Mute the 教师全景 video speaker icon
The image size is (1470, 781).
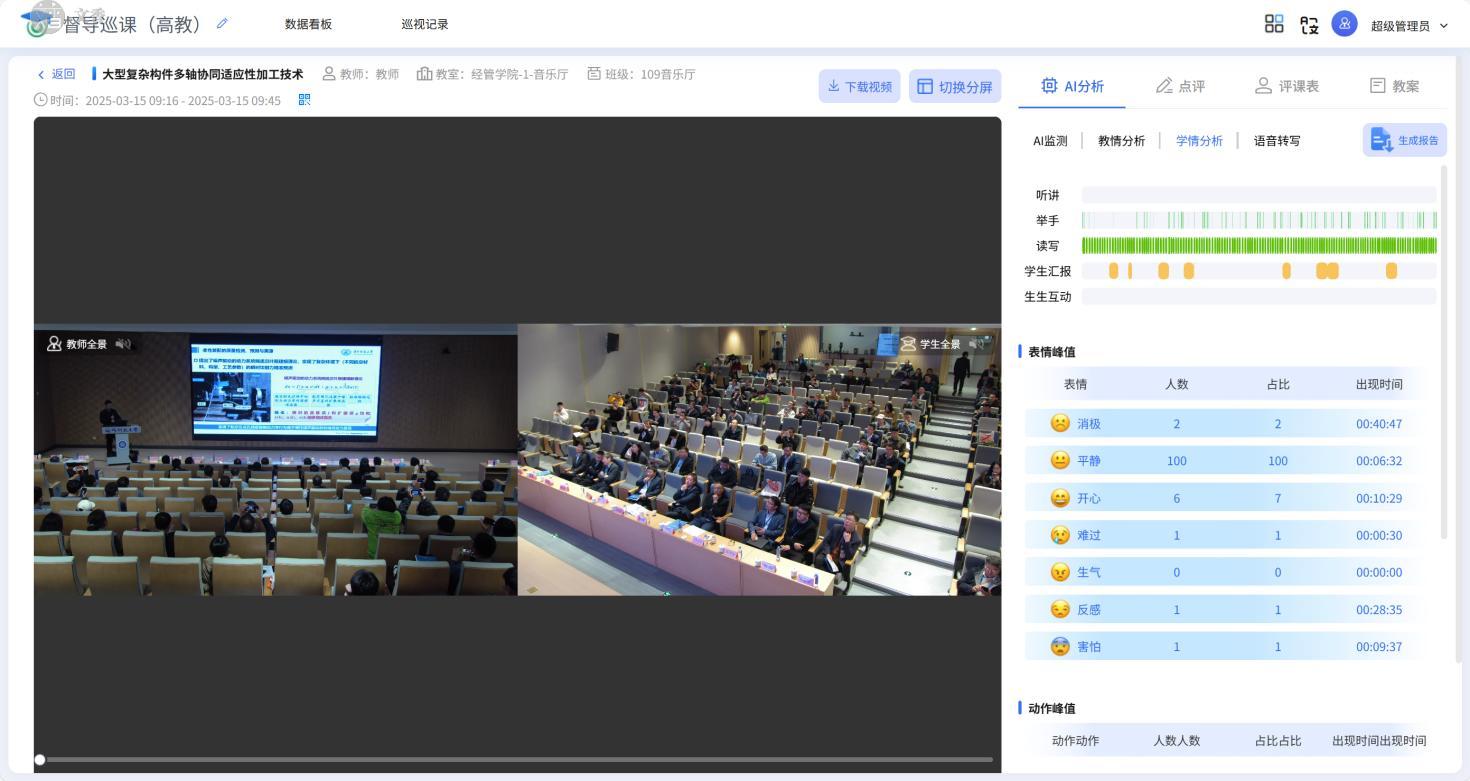click(124, 344)
